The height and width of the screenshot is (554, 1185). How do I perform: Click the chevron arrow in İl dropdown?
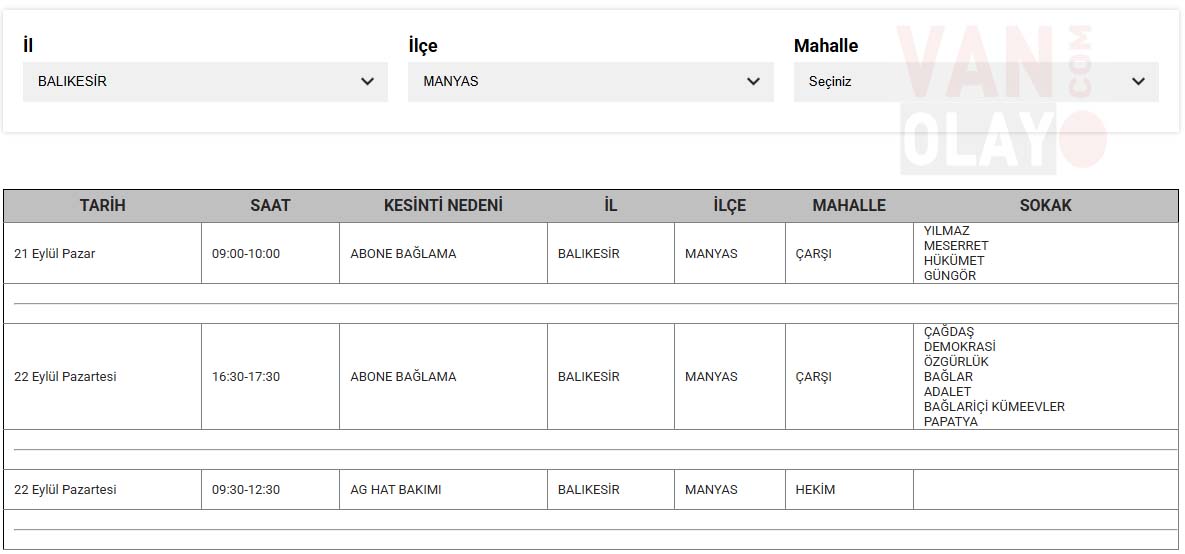click(367, 82)
